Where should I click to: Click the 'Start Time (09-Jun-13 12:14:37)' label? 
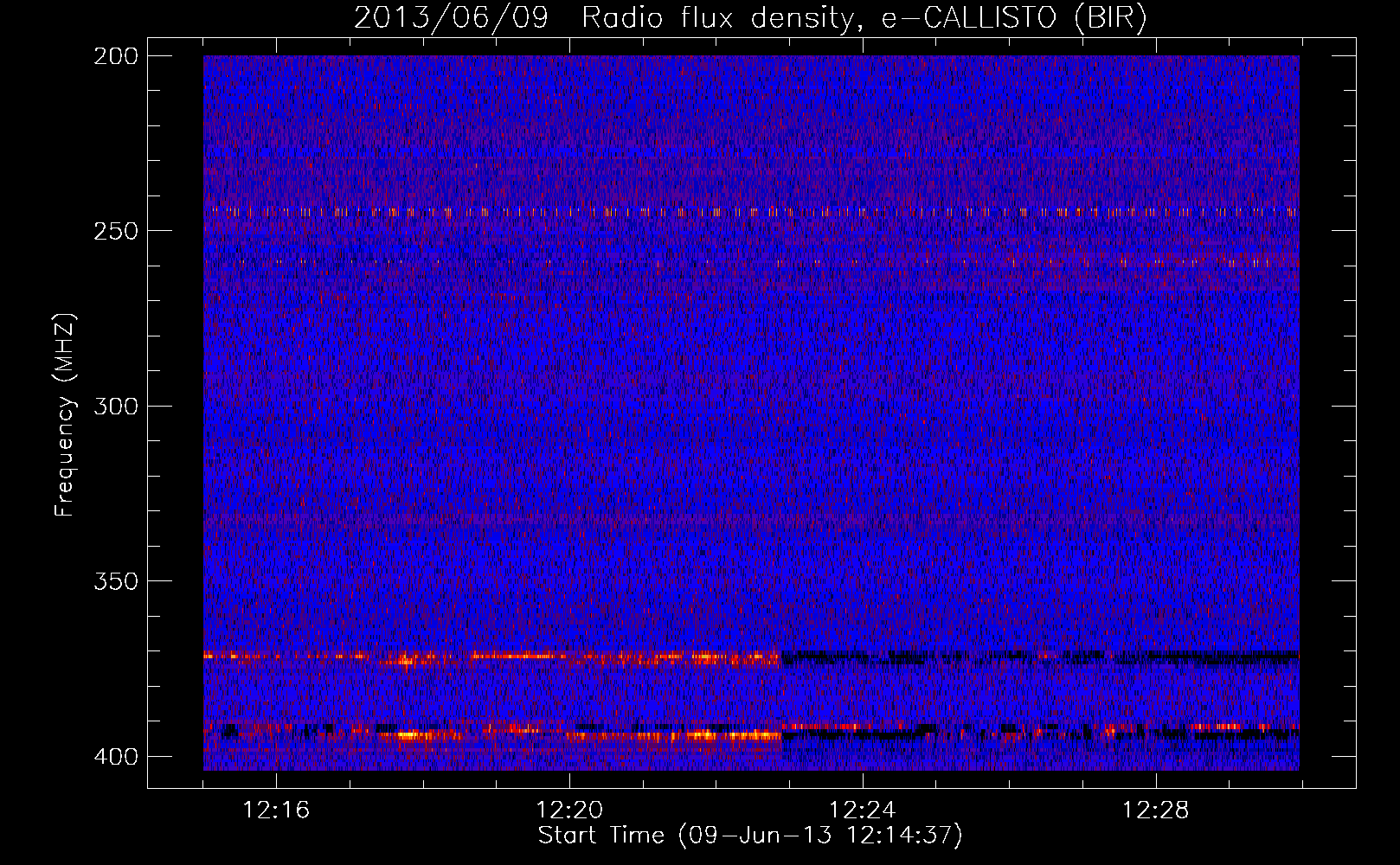pos(750,836)
